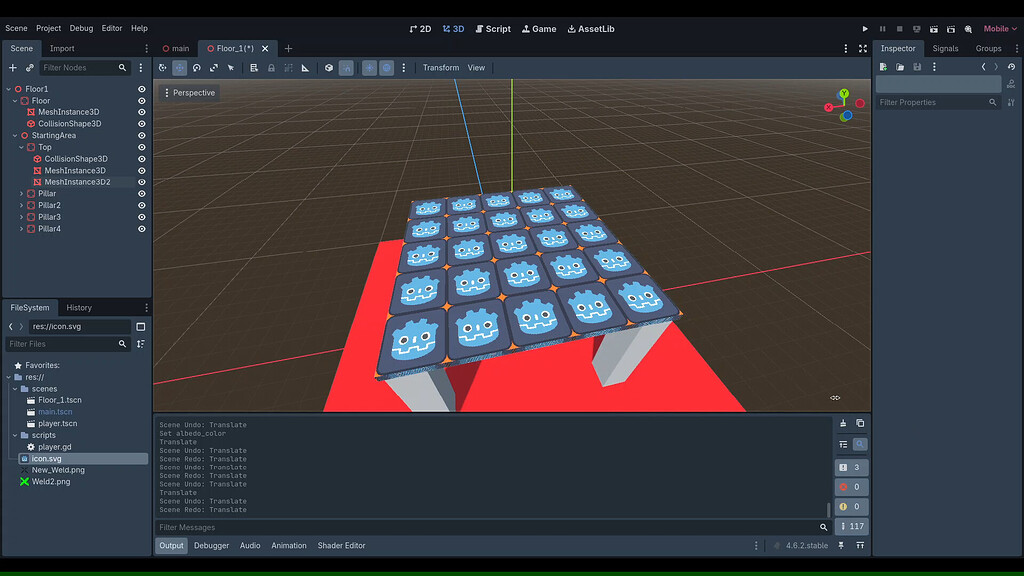Open the list selectable nodes tool
The image size is (1024, 576).
[x=254, y=68]
